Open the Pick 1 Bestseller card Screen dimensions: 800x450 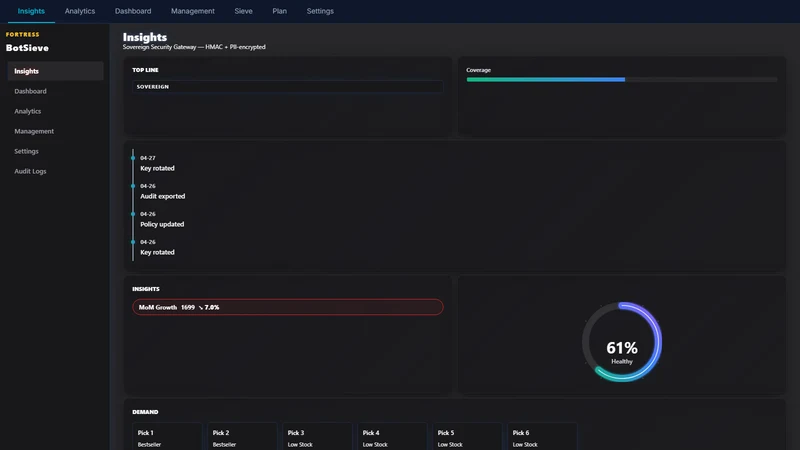click(x=167, y=437)
